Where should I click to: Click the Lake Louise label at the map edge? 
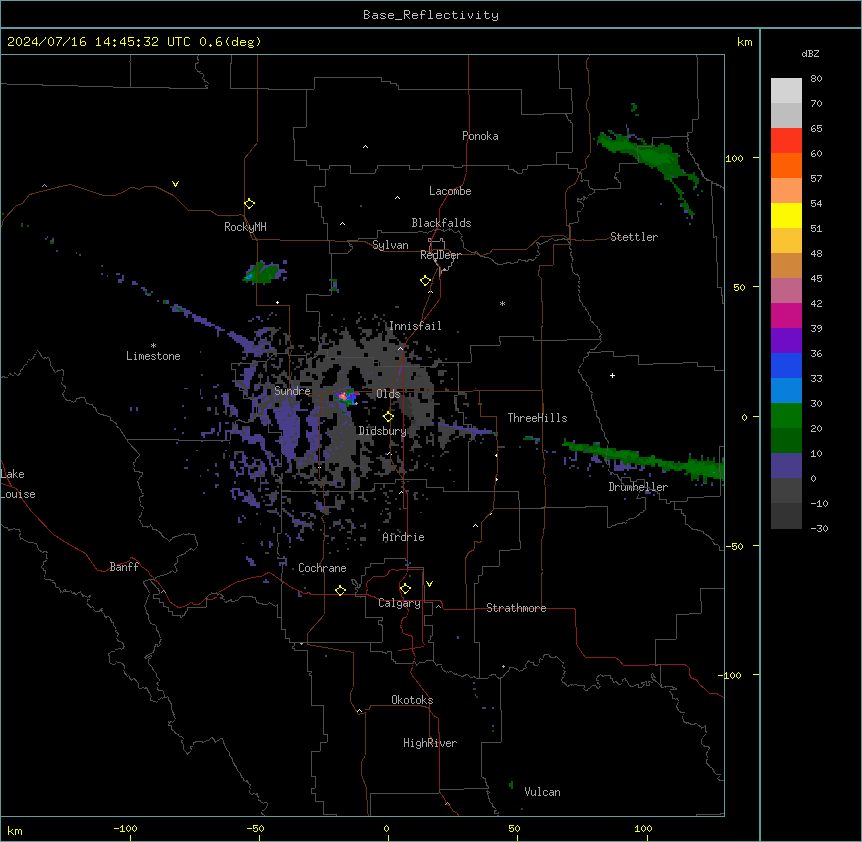tap(18, 484)
